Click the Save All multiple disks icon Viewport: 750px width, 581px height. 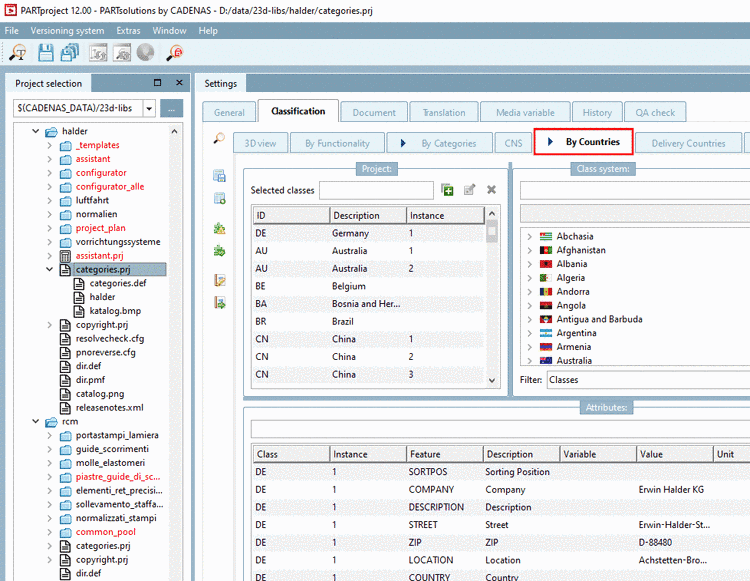point(70,54)
